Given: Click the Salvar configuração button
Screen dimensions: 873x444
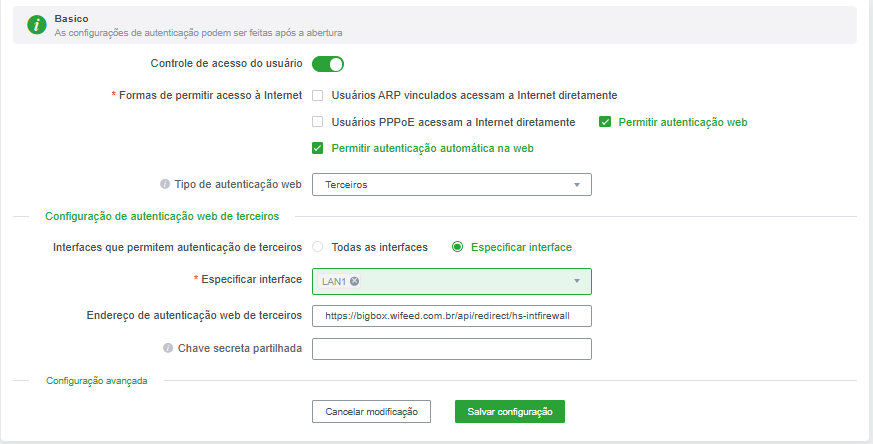Looking at the screenshot, I should click(510, 411).
